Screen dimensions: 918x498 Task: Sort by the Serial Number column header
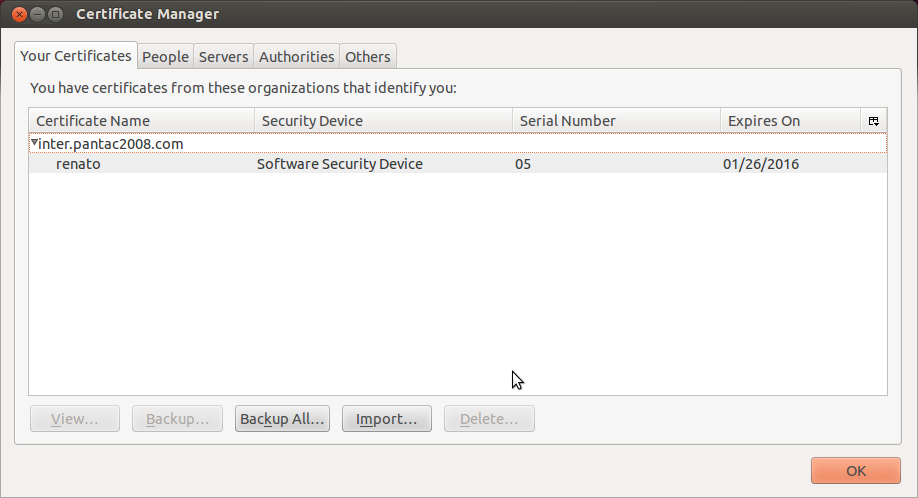[x=616, y=121]
